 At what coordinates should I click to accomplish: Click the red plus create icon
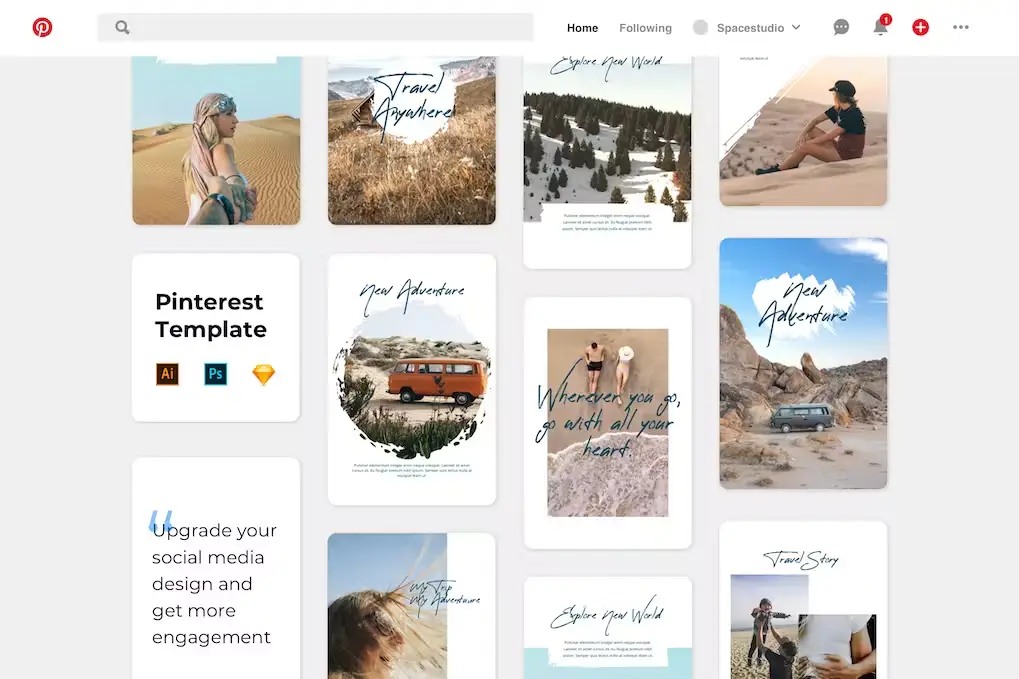coord(920,27)
